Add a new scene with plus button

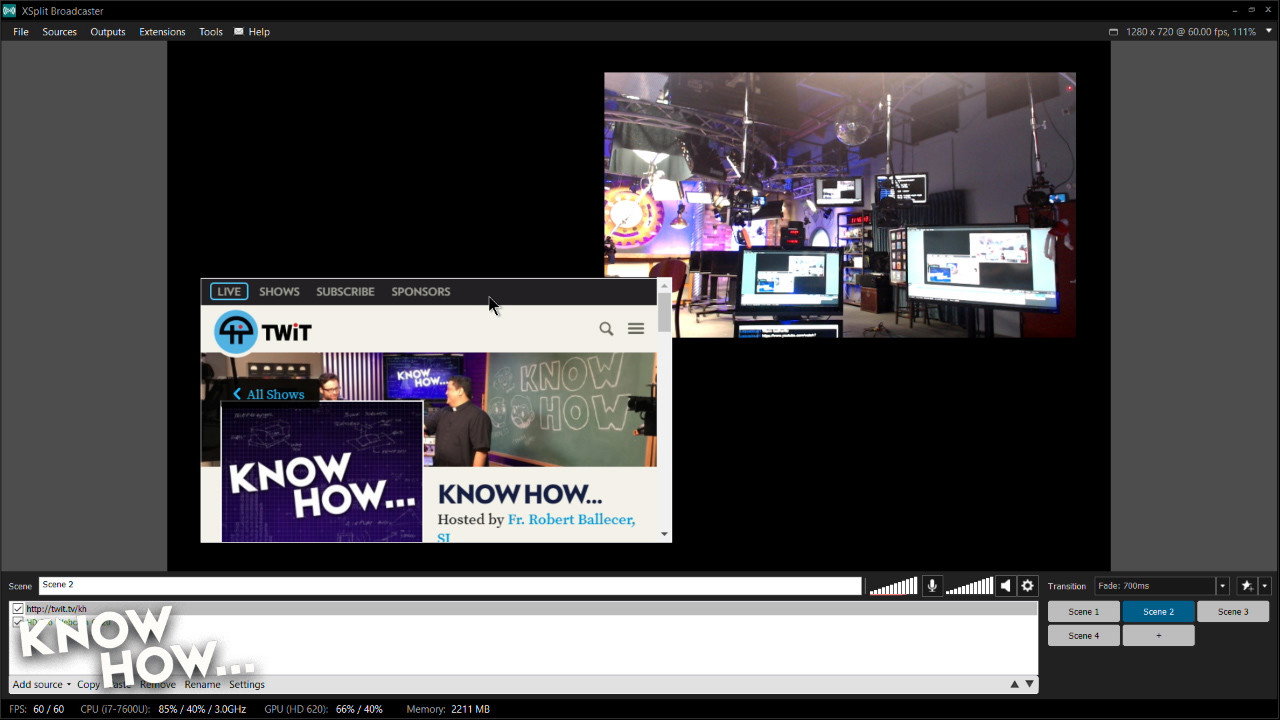pyautogui.click(x=1158, y=636)
